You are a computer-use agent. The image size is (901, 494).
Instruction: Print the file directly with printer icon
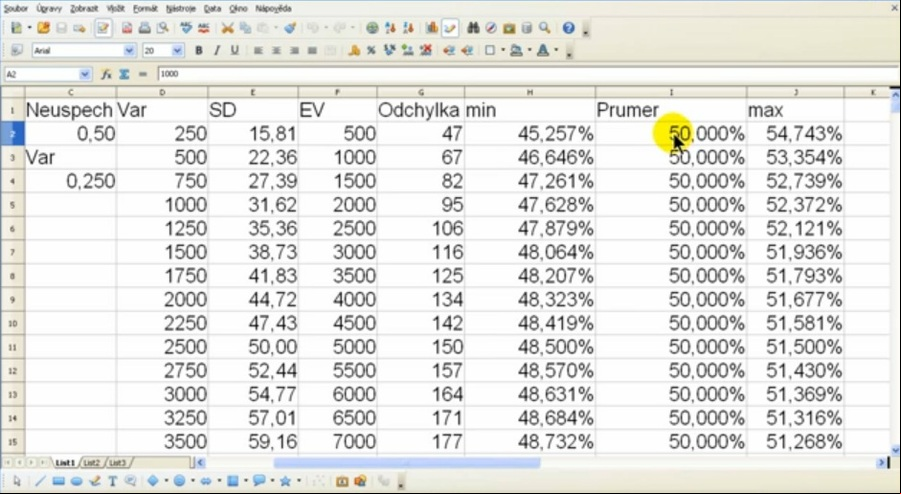(145, 28)
